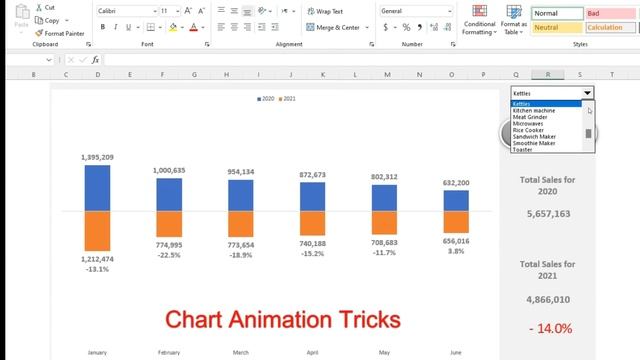Image resolution: width=640 pixels, height=360 pixels.
Task: Toggle Italic formatting
Action: [x=116, y=27]
